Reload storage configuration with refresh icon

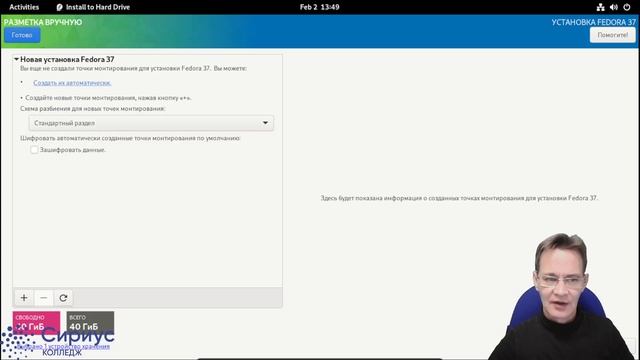63,298
